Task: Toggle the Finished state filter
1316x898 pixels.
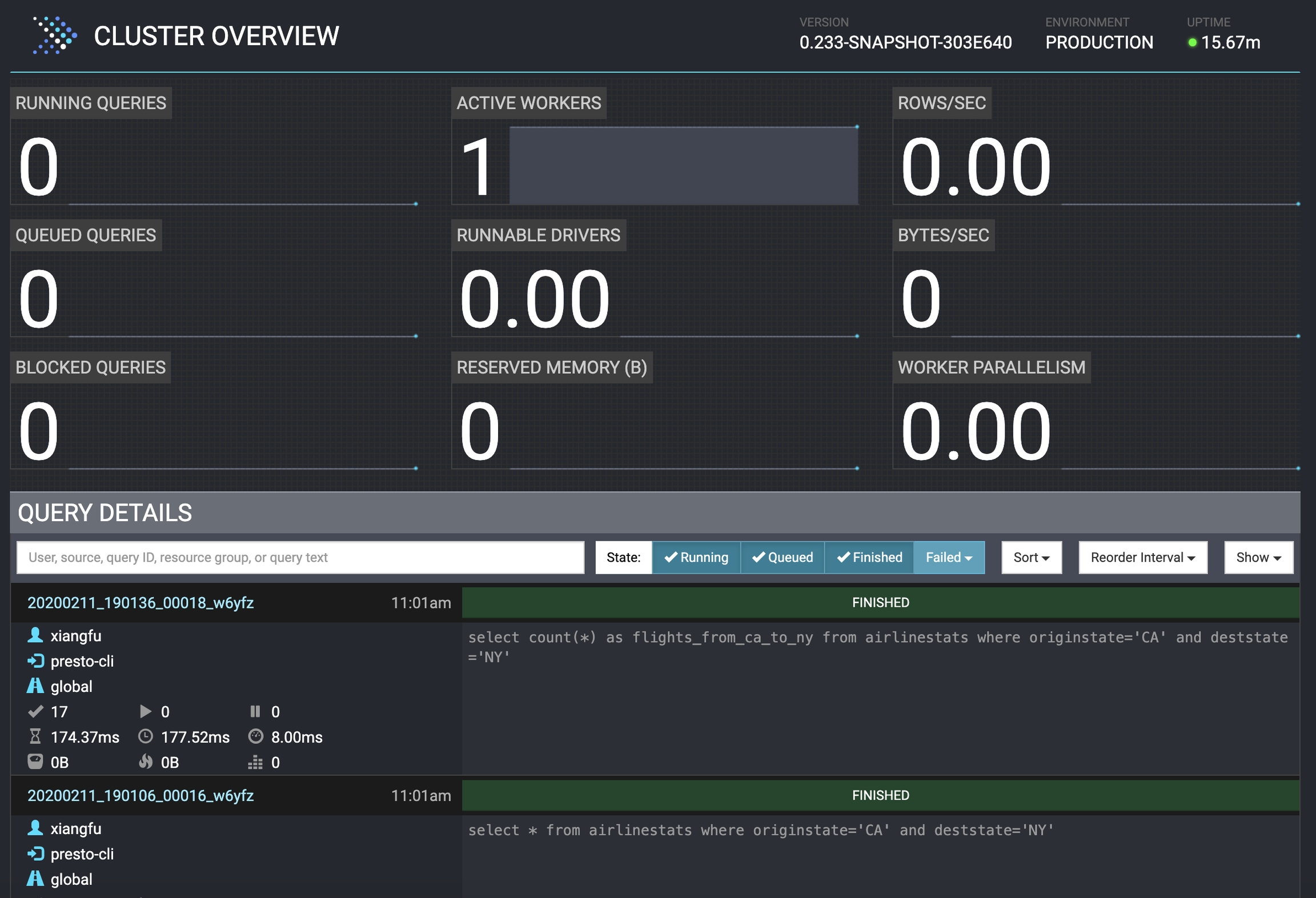Action: click(x=869, y=557)
